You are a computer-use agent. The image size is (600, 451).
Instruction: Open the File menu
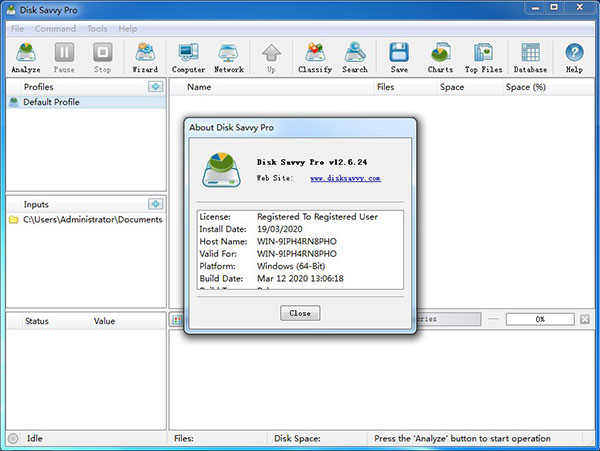[17, 29]
